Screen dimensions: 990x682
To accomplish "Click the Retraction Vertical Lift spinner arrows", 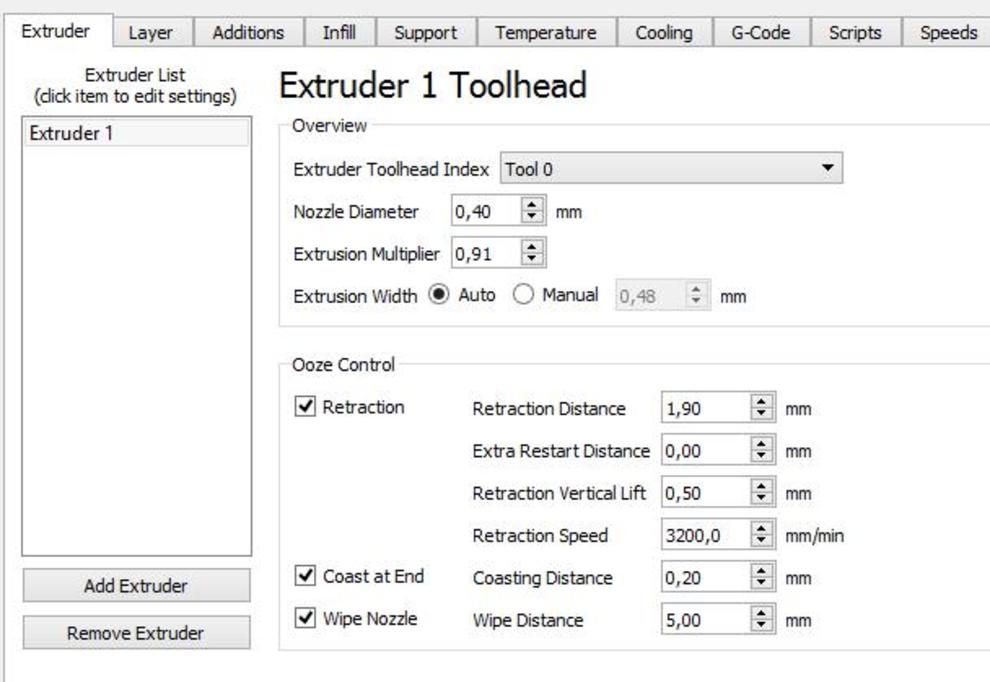I will click(762, 493).
